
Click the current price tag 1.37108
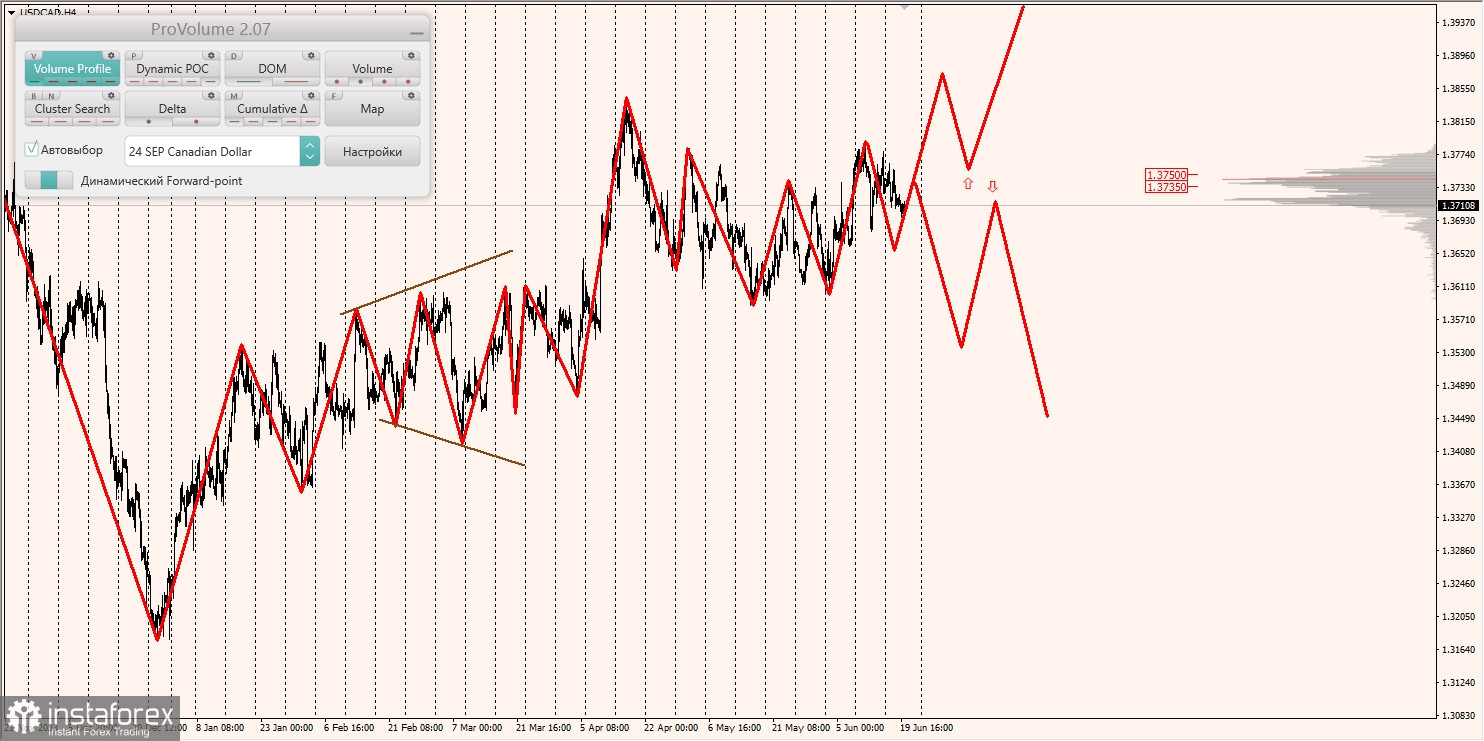point(1458,205)
